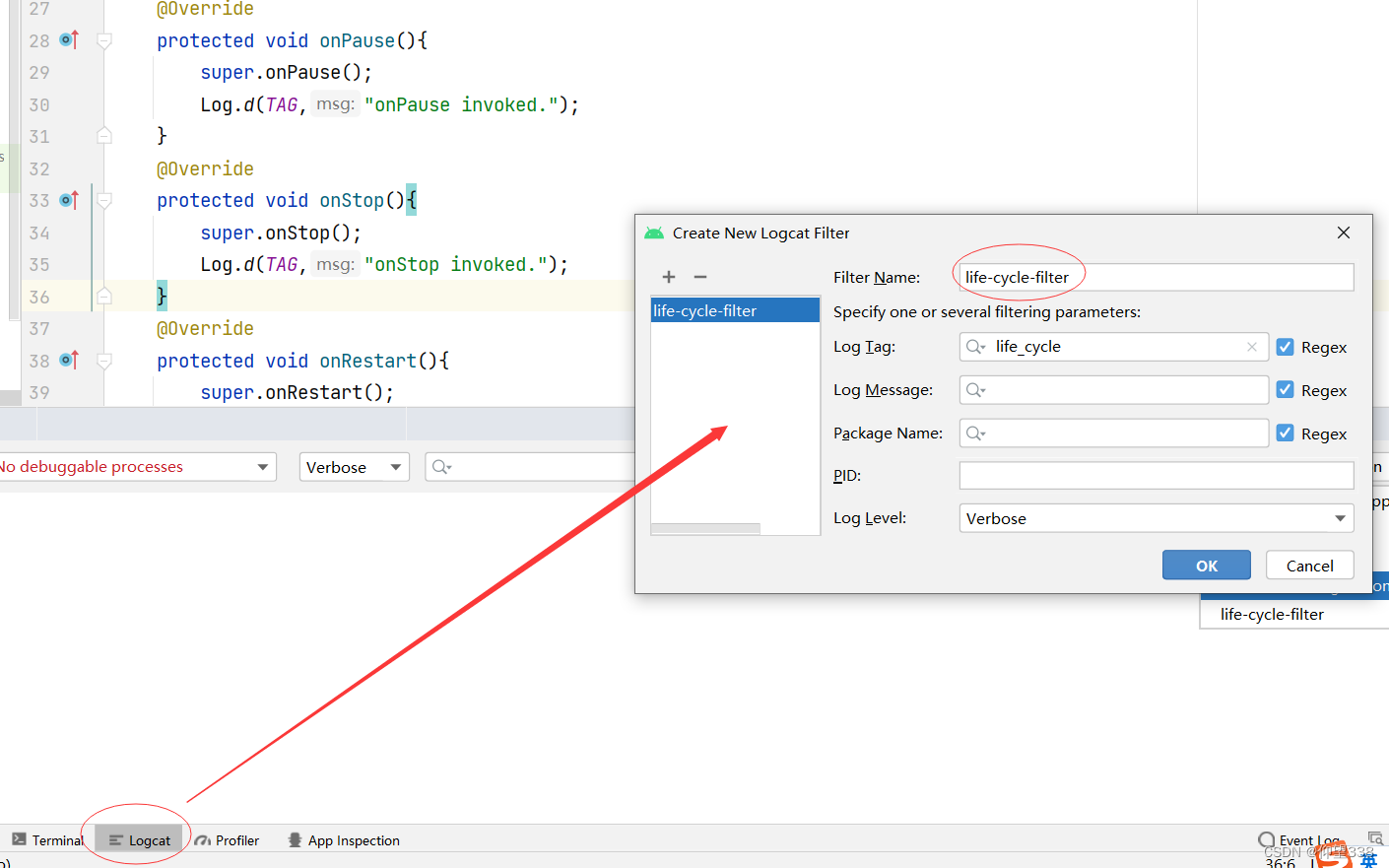Click the Package Name input field
Screen dimensions: 1389x868
[x=1114, y=434]
